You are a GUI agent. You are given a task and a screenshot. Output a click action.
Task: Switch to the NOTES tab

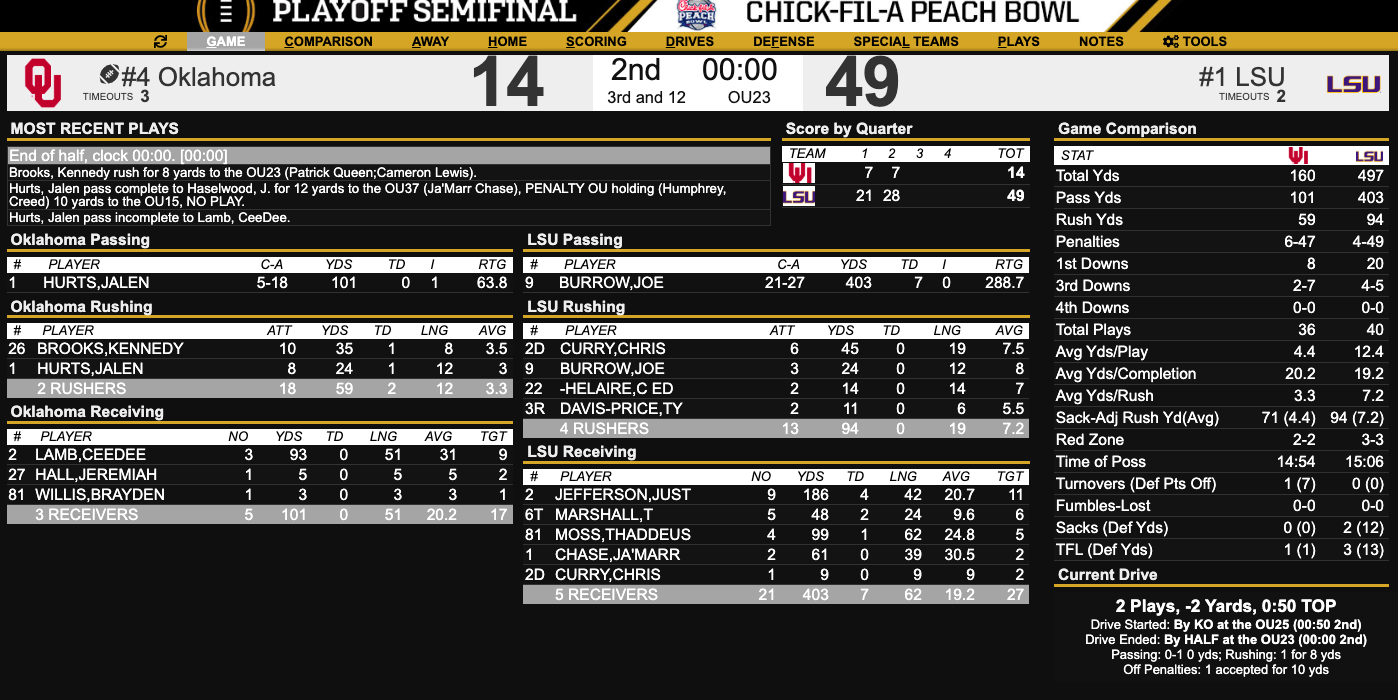[x=1101, y=41]
